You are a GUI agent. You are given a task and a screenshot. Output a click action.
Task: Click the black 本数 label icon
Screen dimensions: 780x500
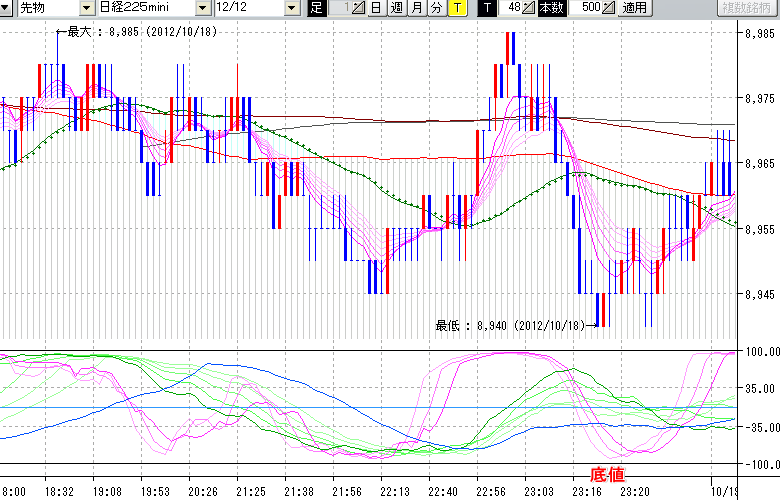[x=551, y=8]
